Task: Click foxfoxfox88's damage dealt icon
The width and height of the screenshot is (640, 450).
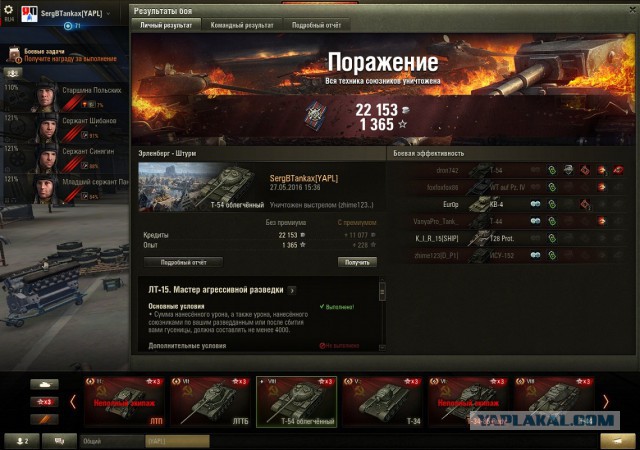Action: pos(602,187)
